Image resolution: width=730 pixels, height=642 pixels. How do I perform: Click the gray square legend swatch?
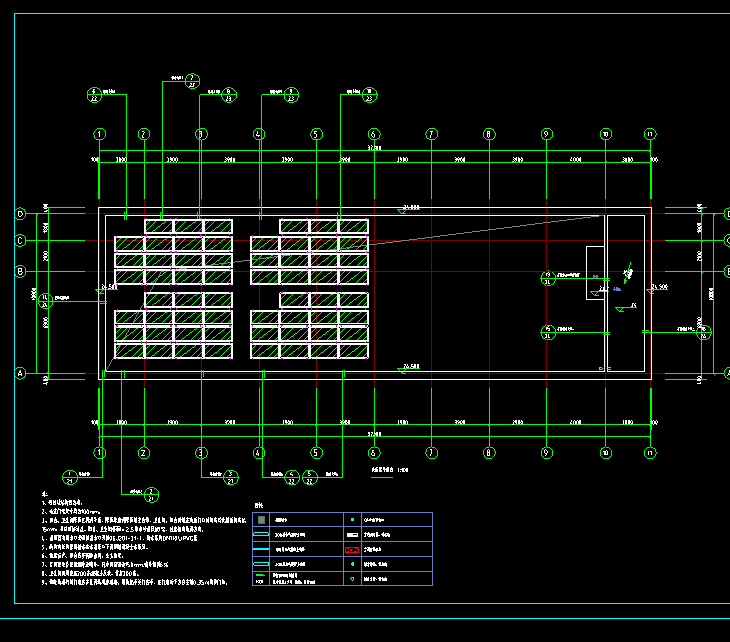tap(261, 520)
